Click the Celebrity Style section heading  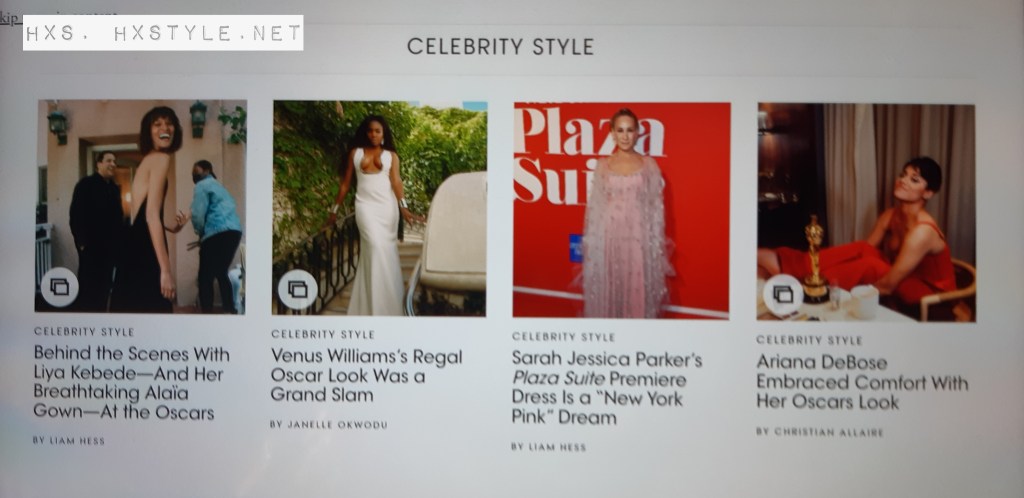[x=501, y=46]
